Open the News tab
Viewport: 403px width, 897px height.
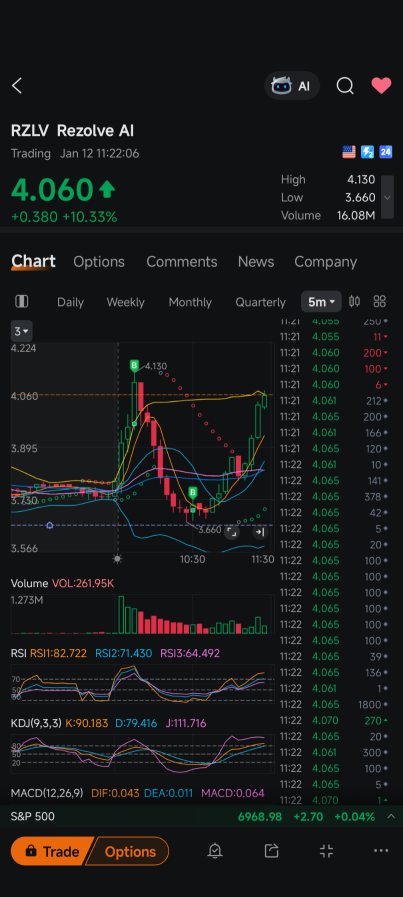256,262
